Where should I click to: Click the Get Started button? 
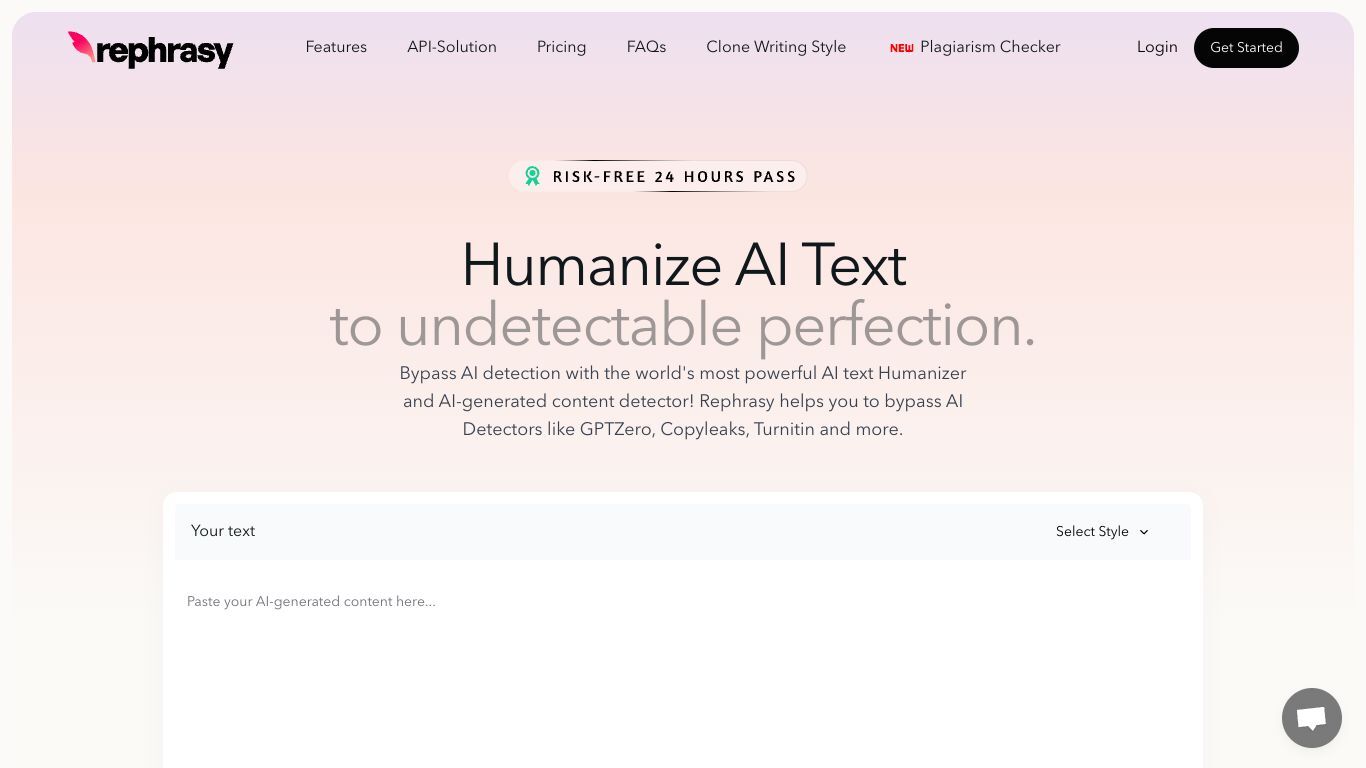click(1246, 48)
